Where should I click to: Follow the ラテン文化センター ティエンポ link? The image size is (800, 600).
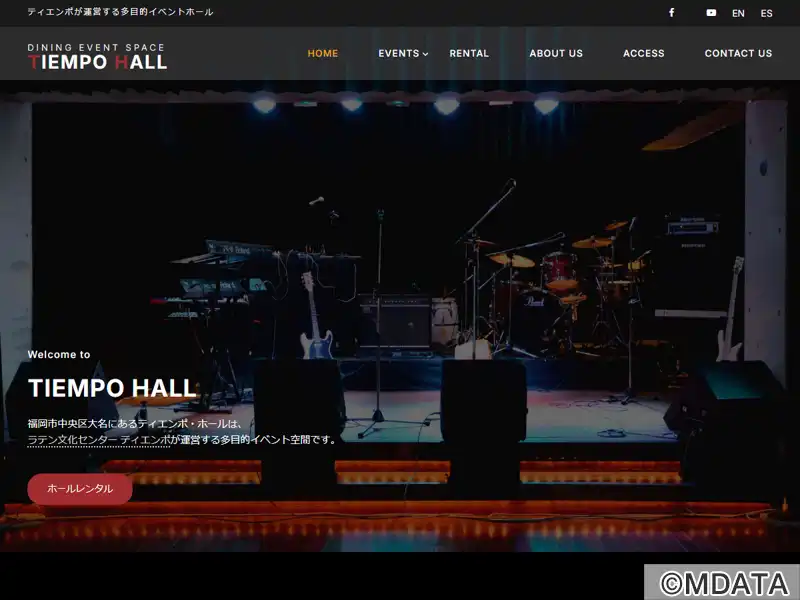click(x=98, y=440)
